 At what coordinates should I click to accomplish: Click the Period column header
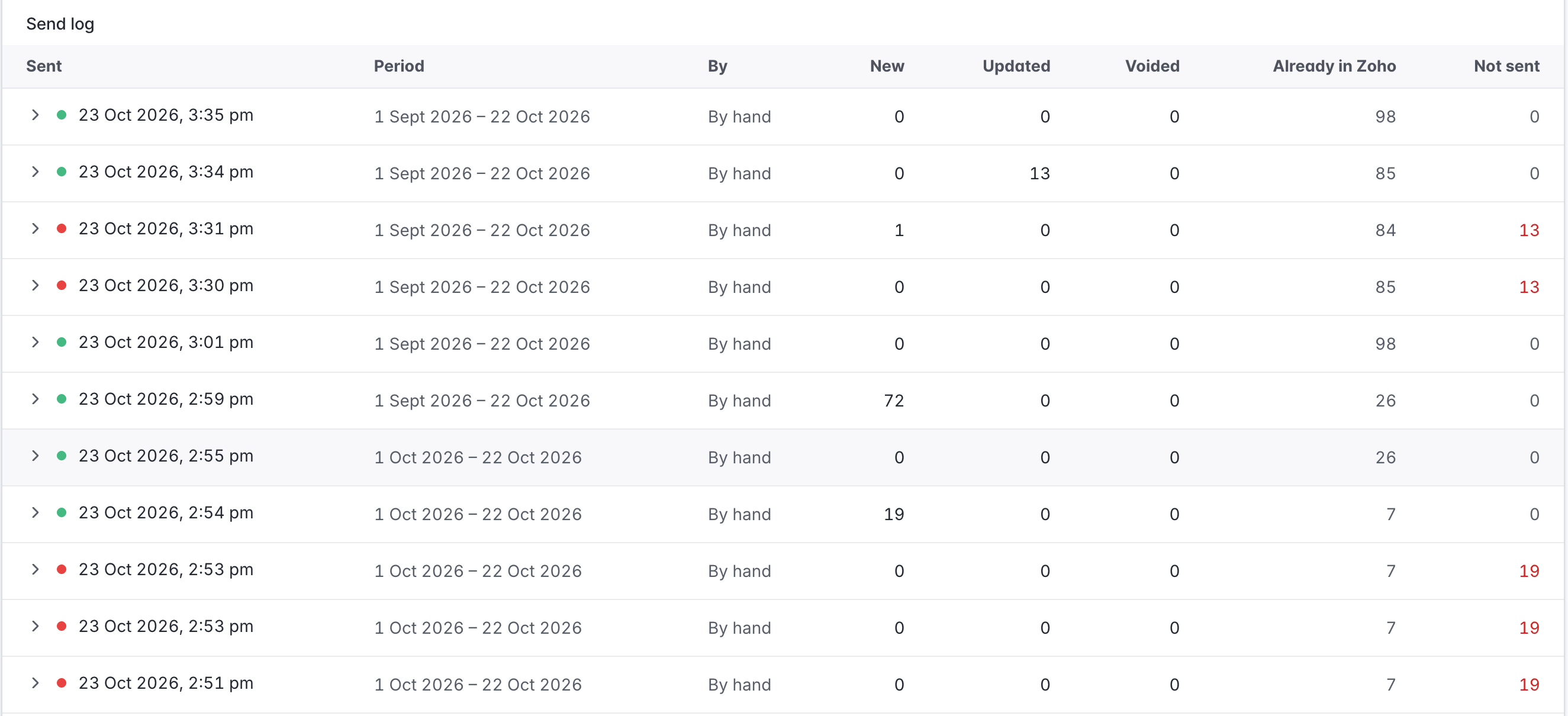(x=399, y=66)
